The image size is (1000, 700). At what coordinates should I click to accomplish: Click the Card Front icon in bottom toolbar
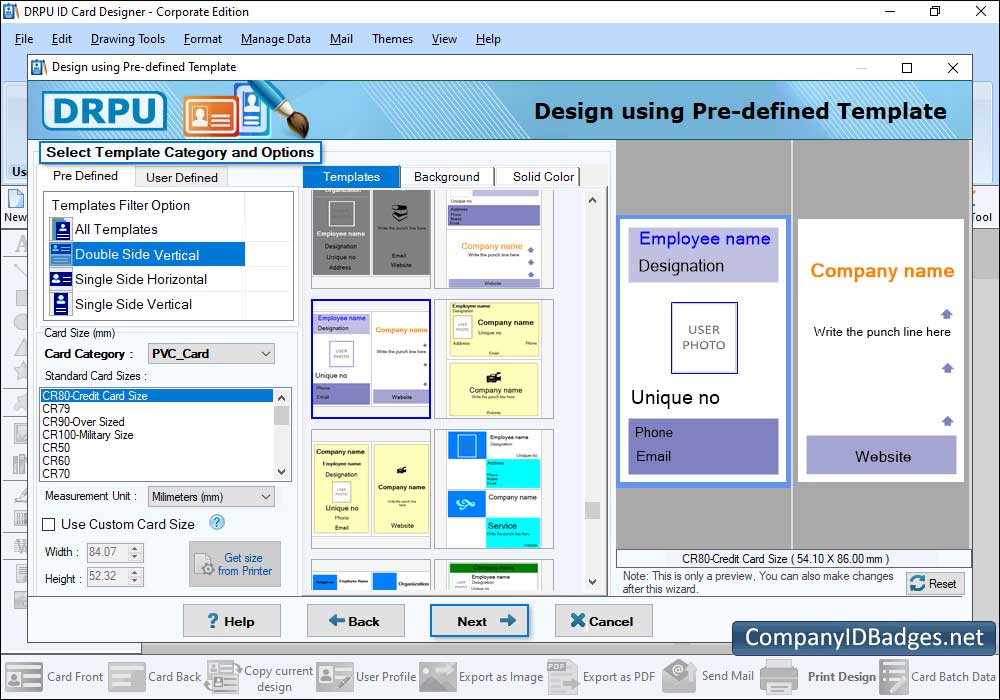pyautogui.click(x=24, y=677)
